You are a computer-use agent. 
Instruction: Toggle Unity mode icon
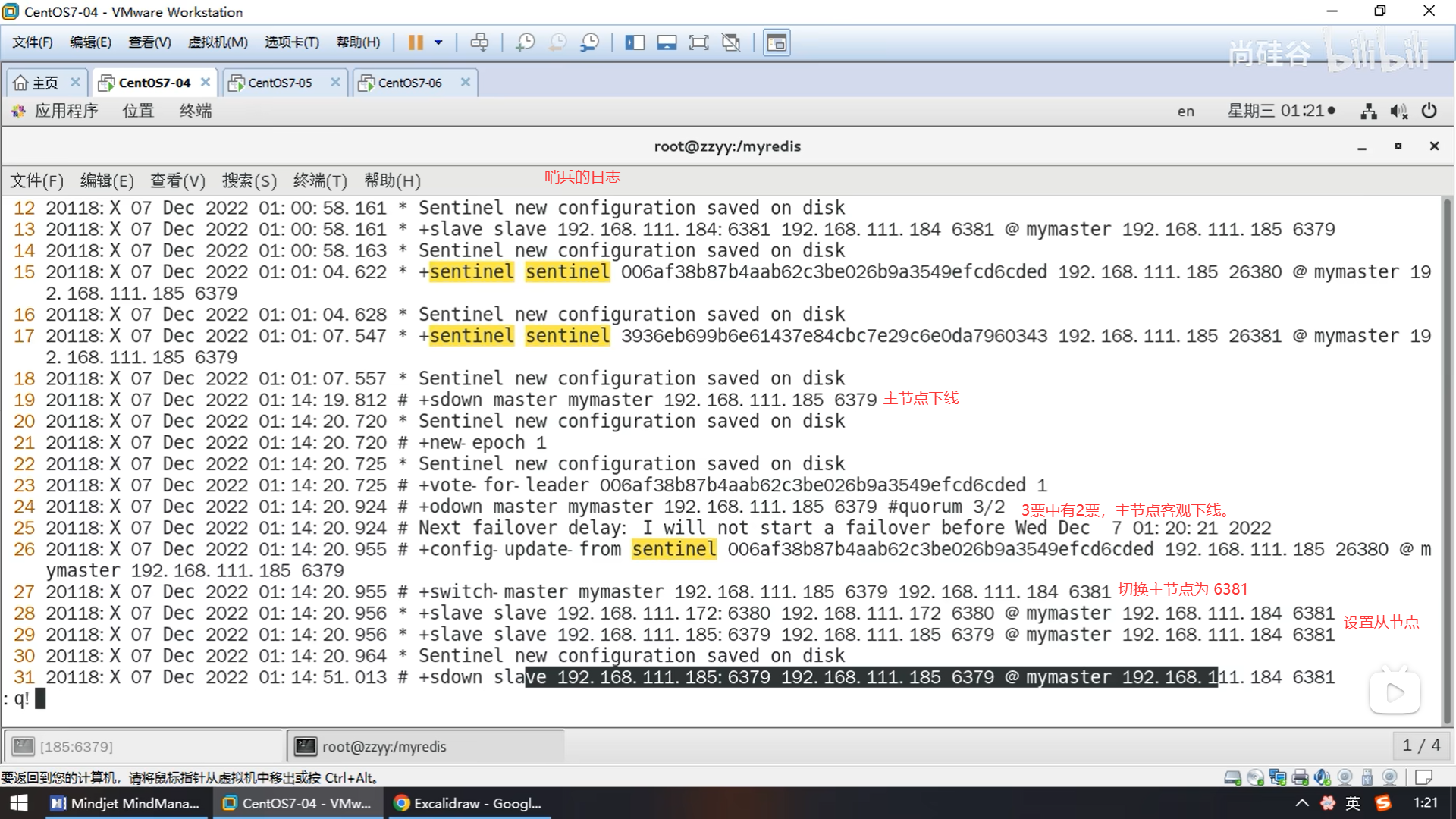point(731,42)
